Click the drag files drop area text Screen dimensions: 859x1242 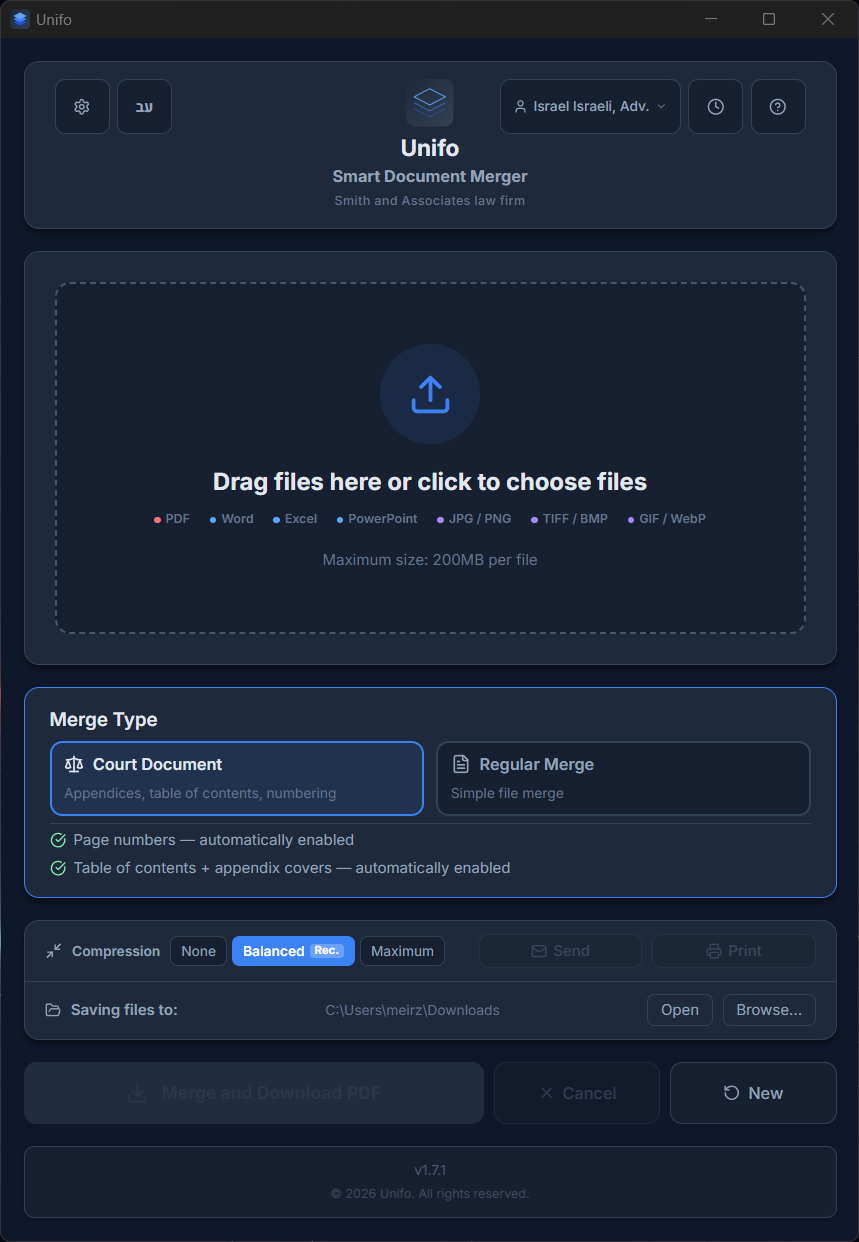430,482
